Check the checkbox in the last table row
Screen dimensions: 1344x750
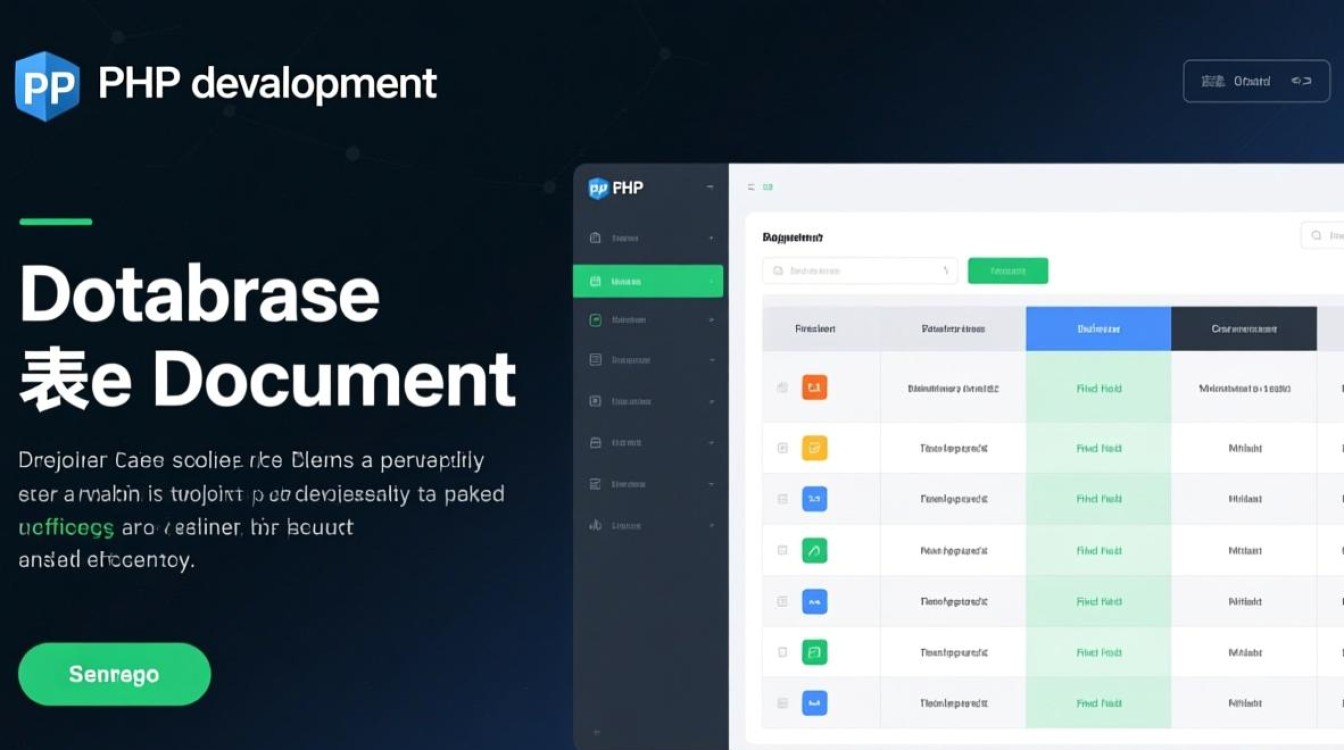(782, 703)
